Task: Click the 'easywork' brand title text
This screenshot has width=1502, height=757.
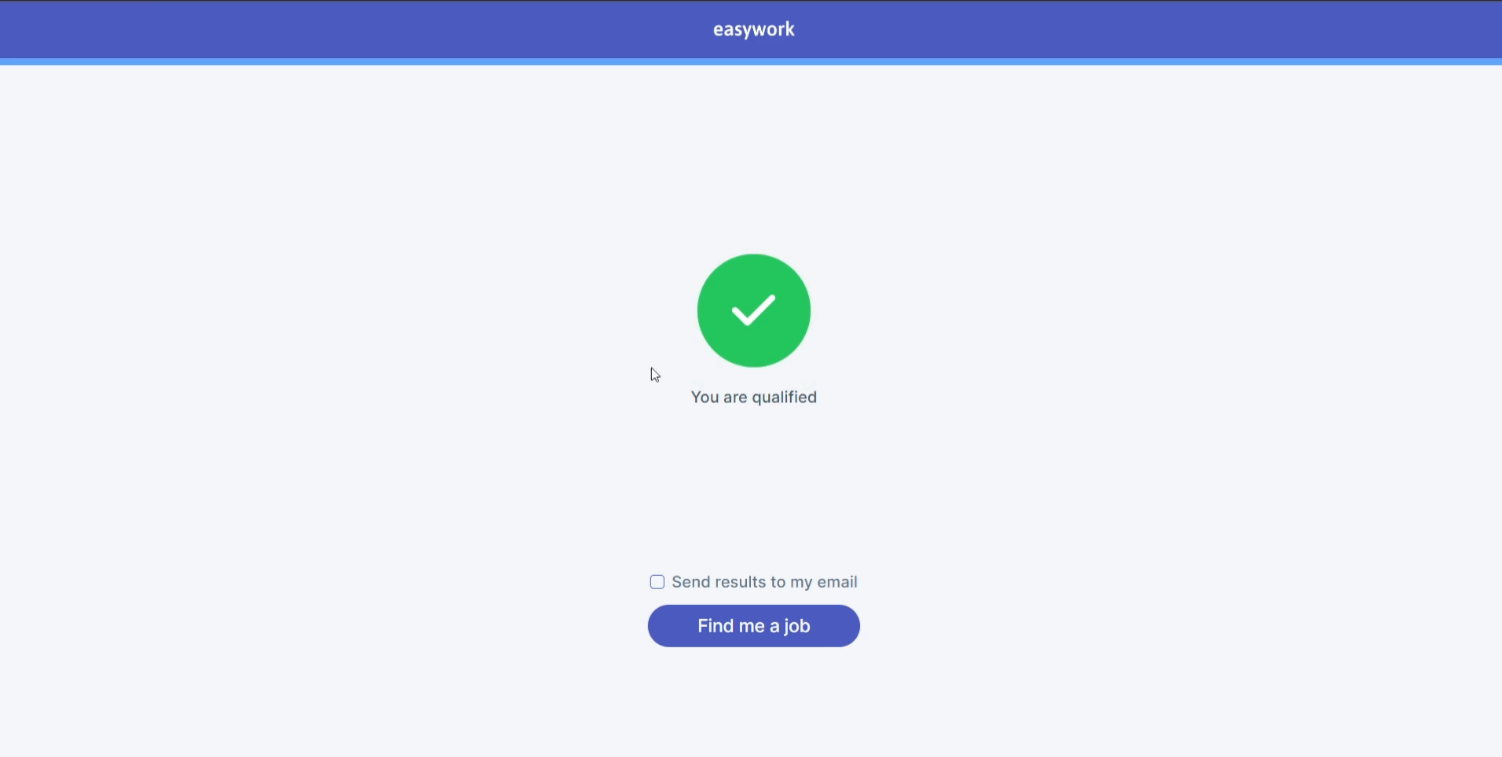Action: (754, 29)
